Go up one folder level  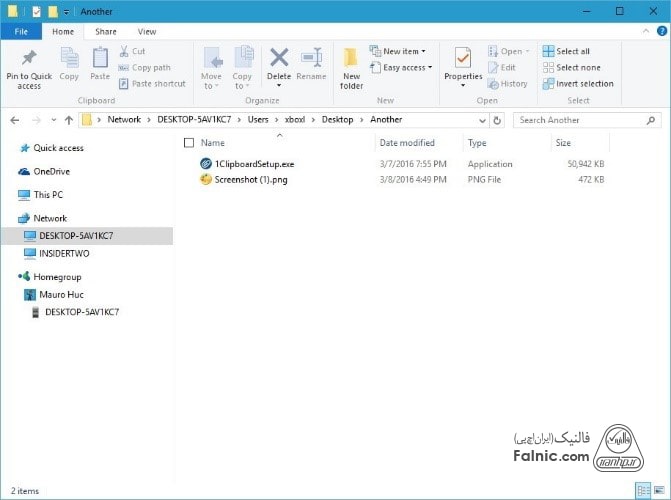(x=68, y=120)
